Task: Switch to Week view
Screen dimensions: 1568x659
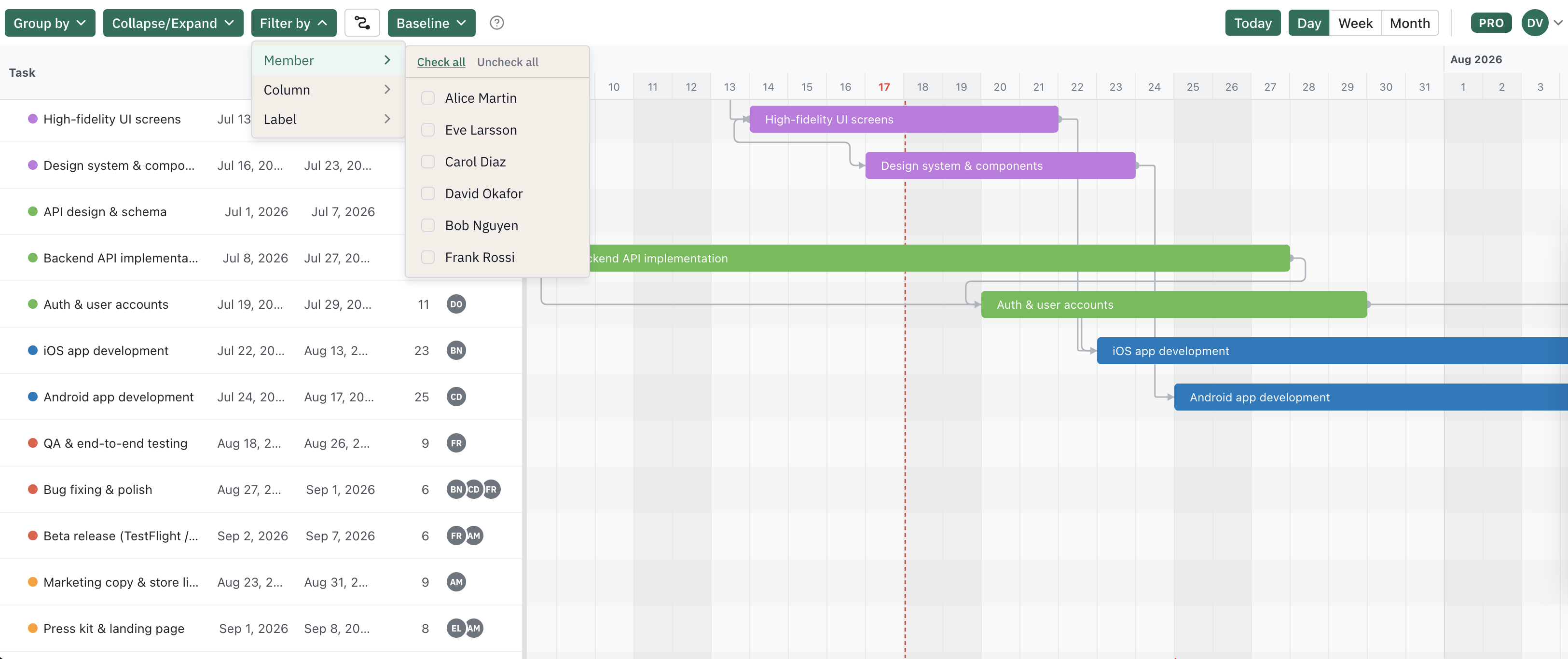Action: pyautogui.click(x=1355, y=23)
